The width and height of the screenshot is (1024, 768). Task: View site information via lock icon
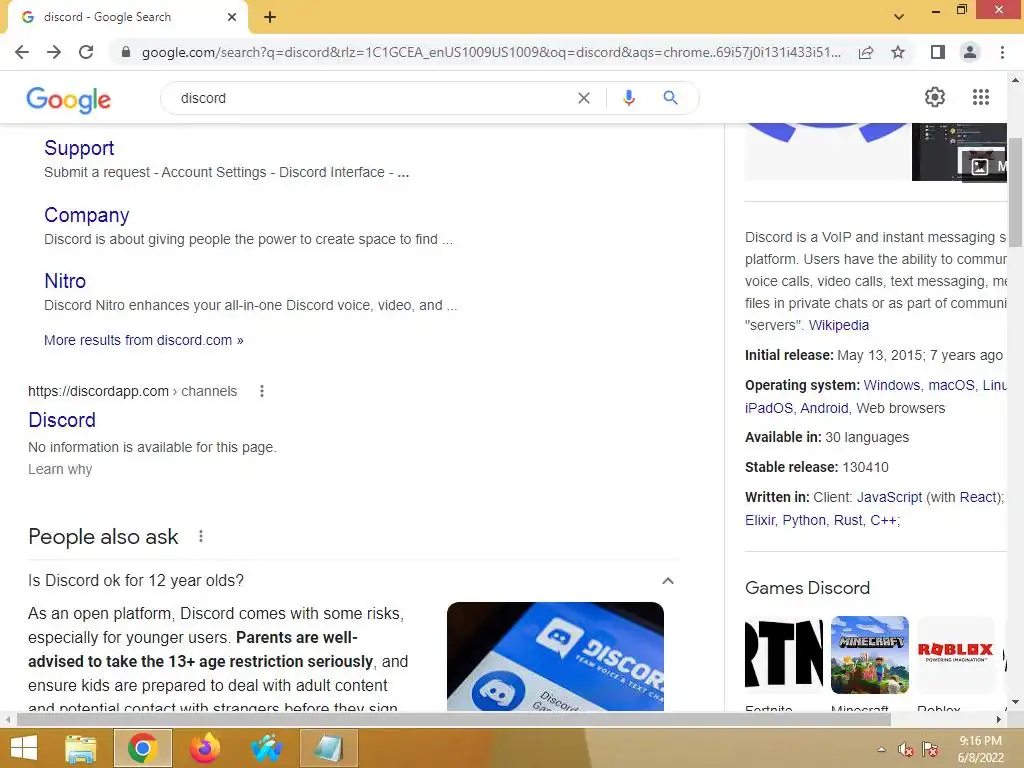coord(126,52)
